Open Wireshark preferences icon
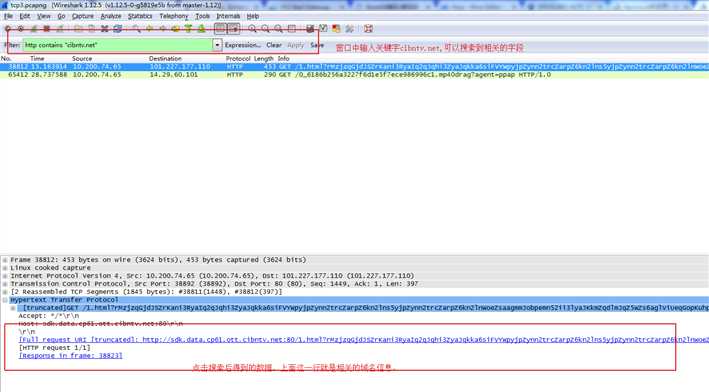Image resolution: width=709 pixels, height=392 pixels. (x=350, y=28)
